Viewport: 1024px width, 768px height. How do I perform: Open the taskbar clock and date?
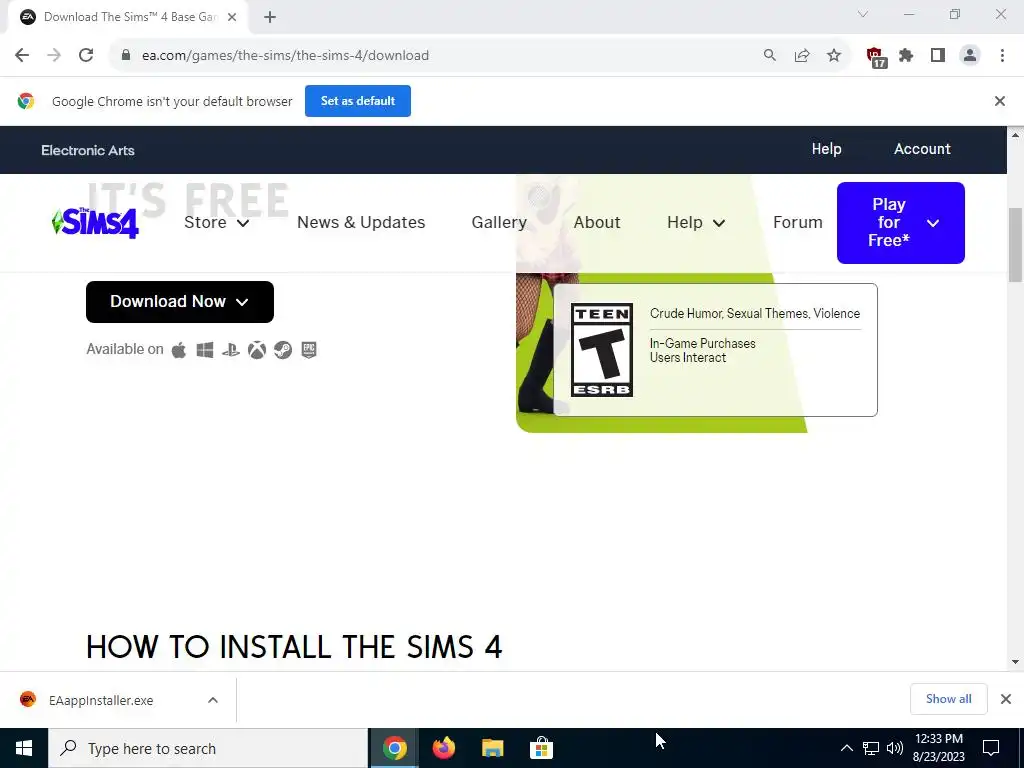tap(938, 748)
